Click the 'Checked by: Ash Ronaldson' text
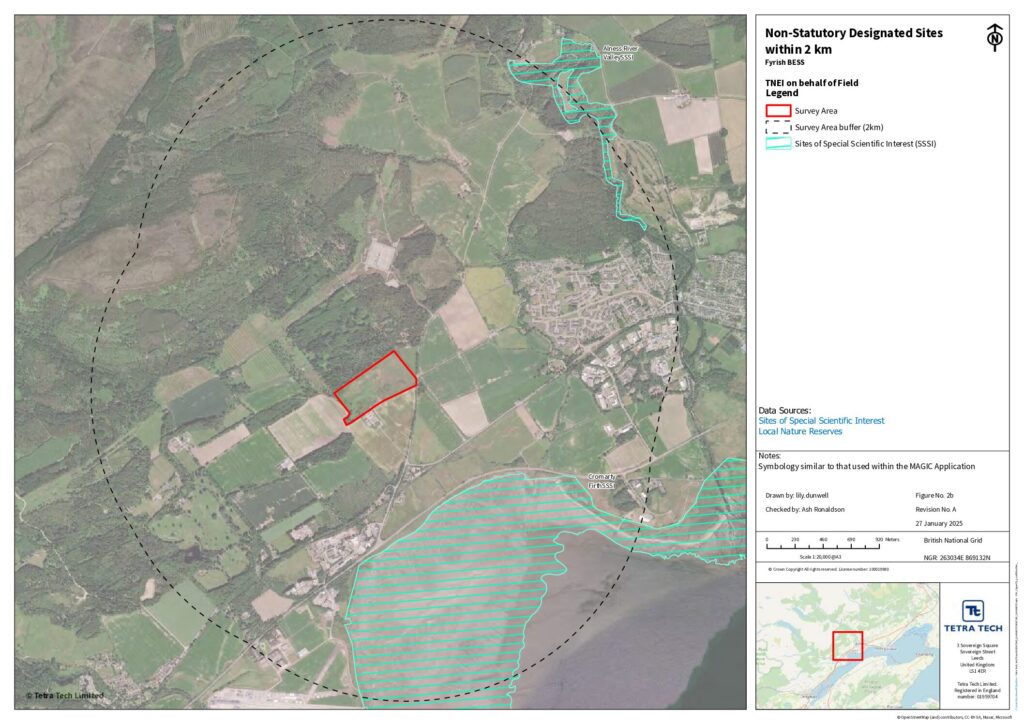Image resolution: width=1024 pixels, height=724 pixels. point(806,509)
